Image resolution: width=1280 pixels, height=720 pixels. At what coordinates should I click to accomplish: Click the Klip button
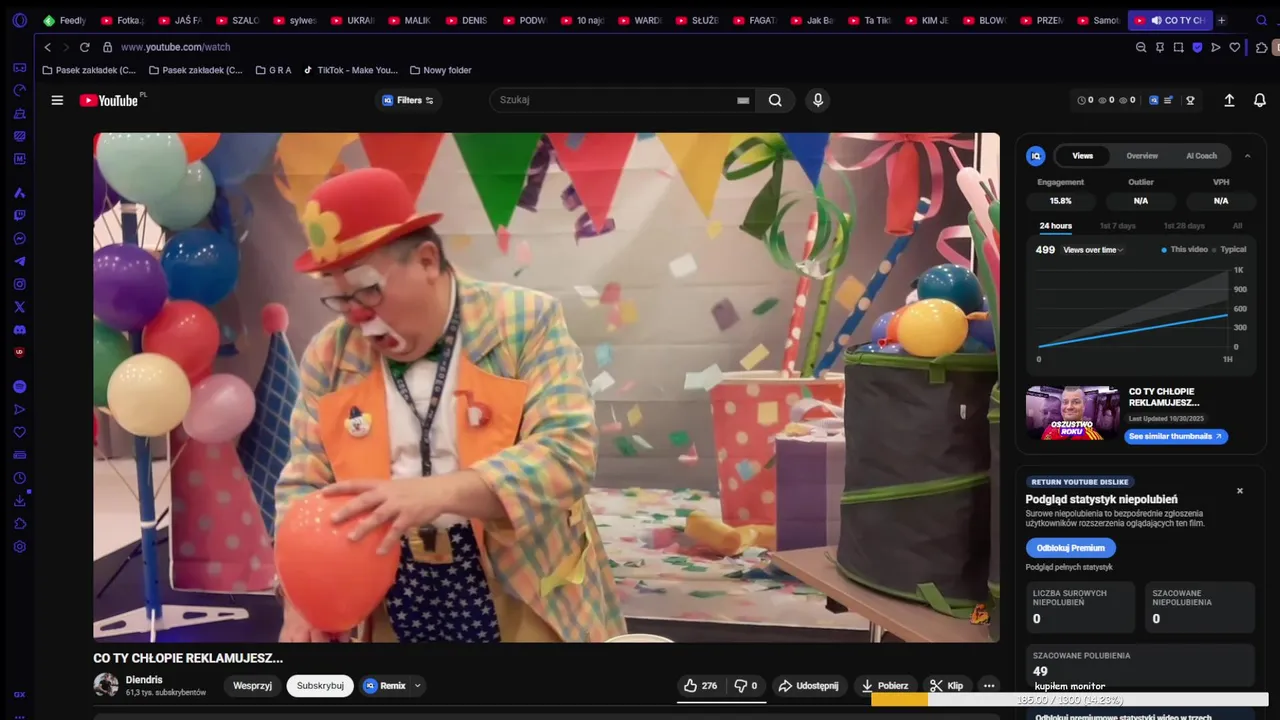pyautogui.click(x=946, y=686)
